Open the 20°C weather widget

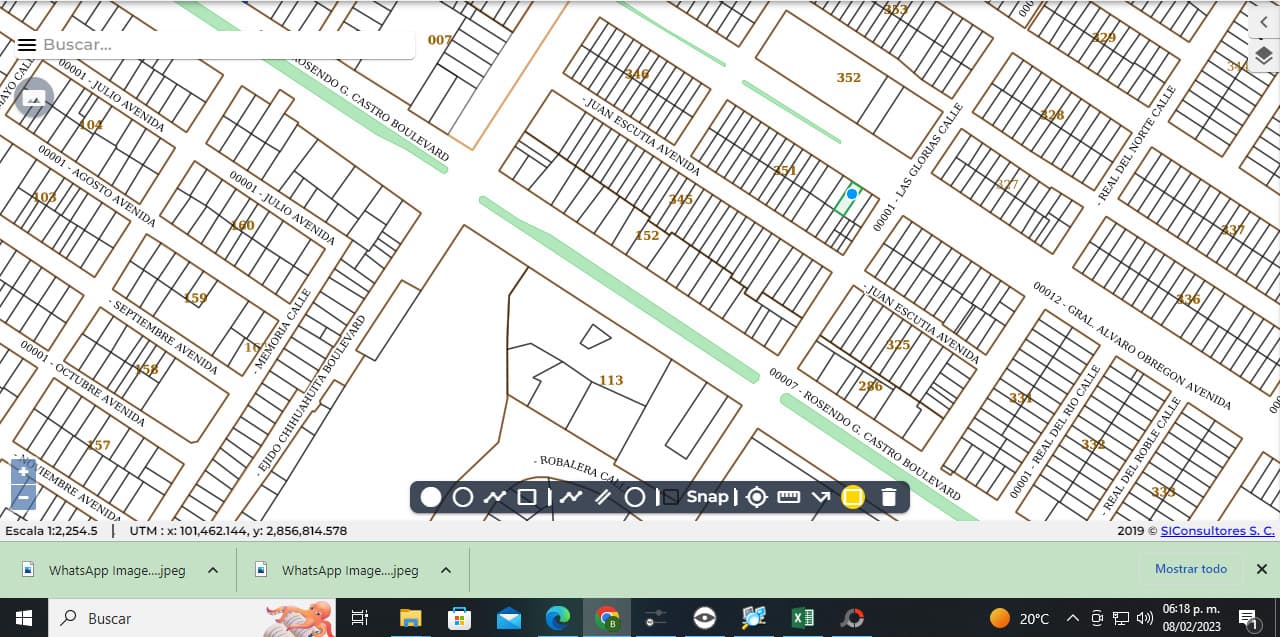tap(1019, 618)
